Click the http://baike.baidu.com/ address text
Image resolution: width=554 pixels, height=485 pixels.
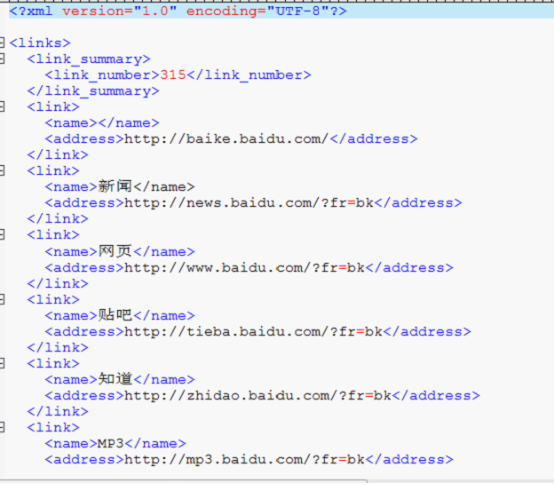226,139
